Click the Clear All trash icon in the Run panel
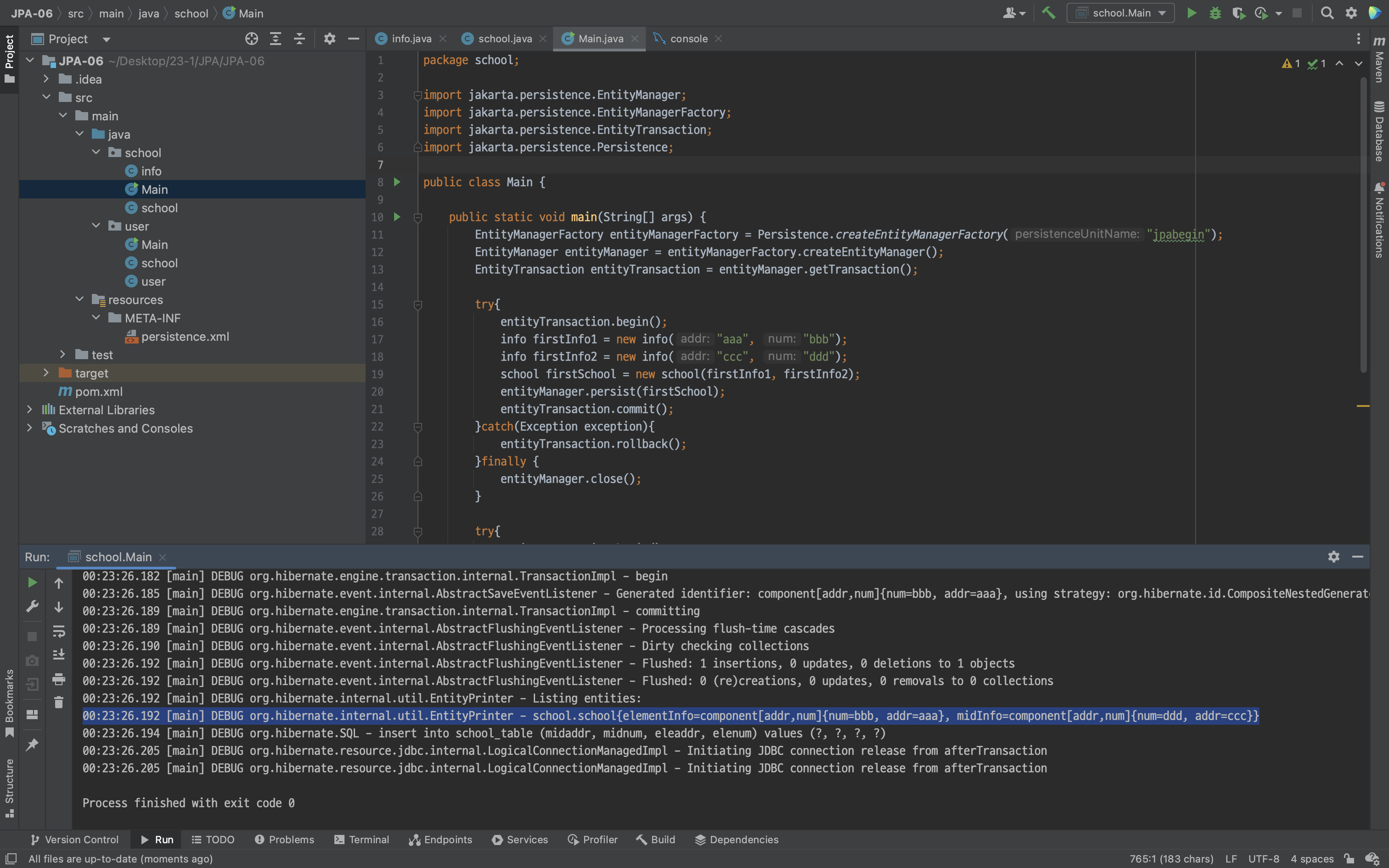Image resolution: width=1389 pixels, height=868 pixels. [58, 702]
